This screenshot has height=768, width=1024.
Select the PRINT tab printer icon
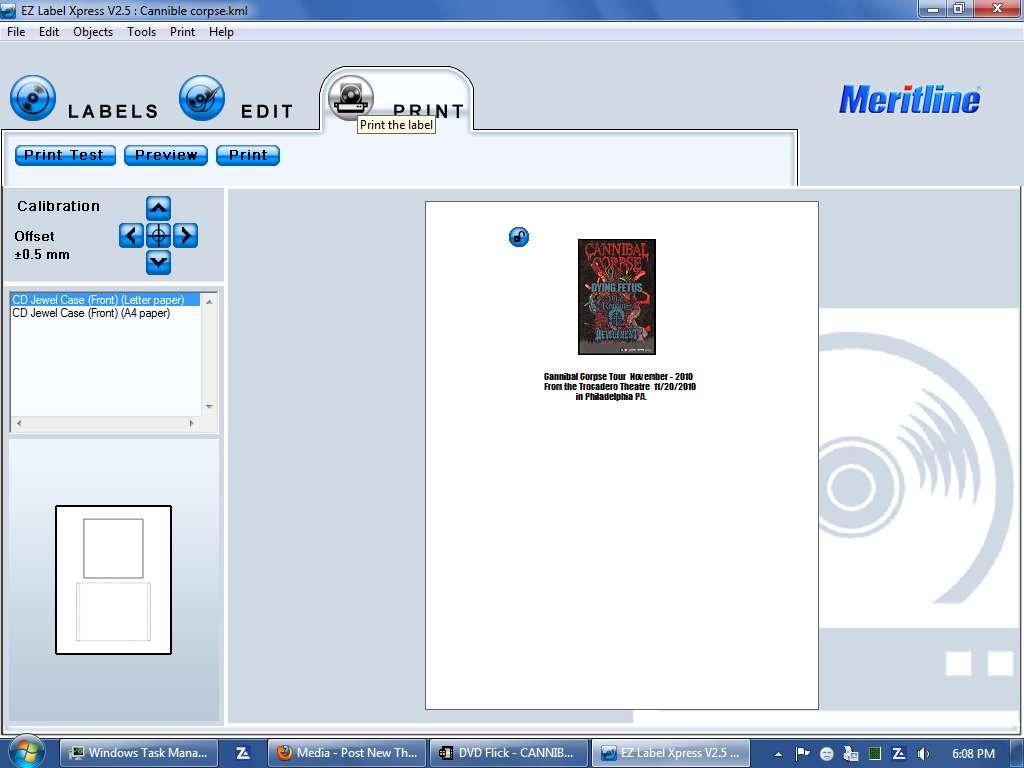pyautogui.click(x=351, y=97)
